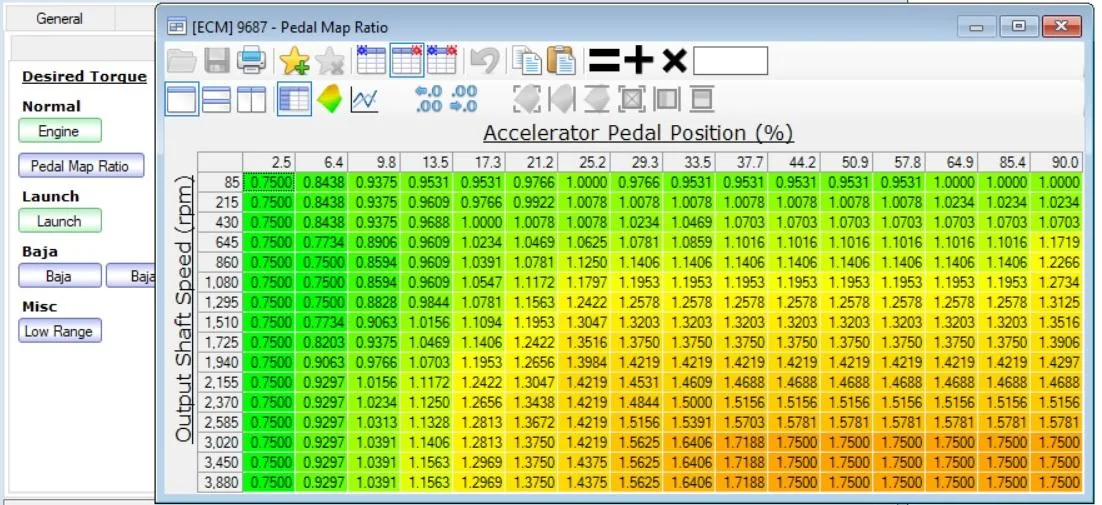The height and width of the screenshot is (505, 1102).
Task: Select cell with value 1.0547
Action: (x=479, y=282)
